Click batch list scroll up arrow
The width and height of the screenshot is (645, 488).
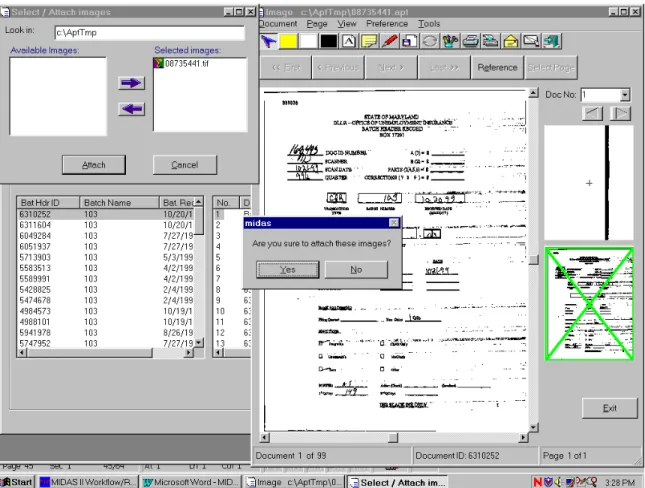199,202
